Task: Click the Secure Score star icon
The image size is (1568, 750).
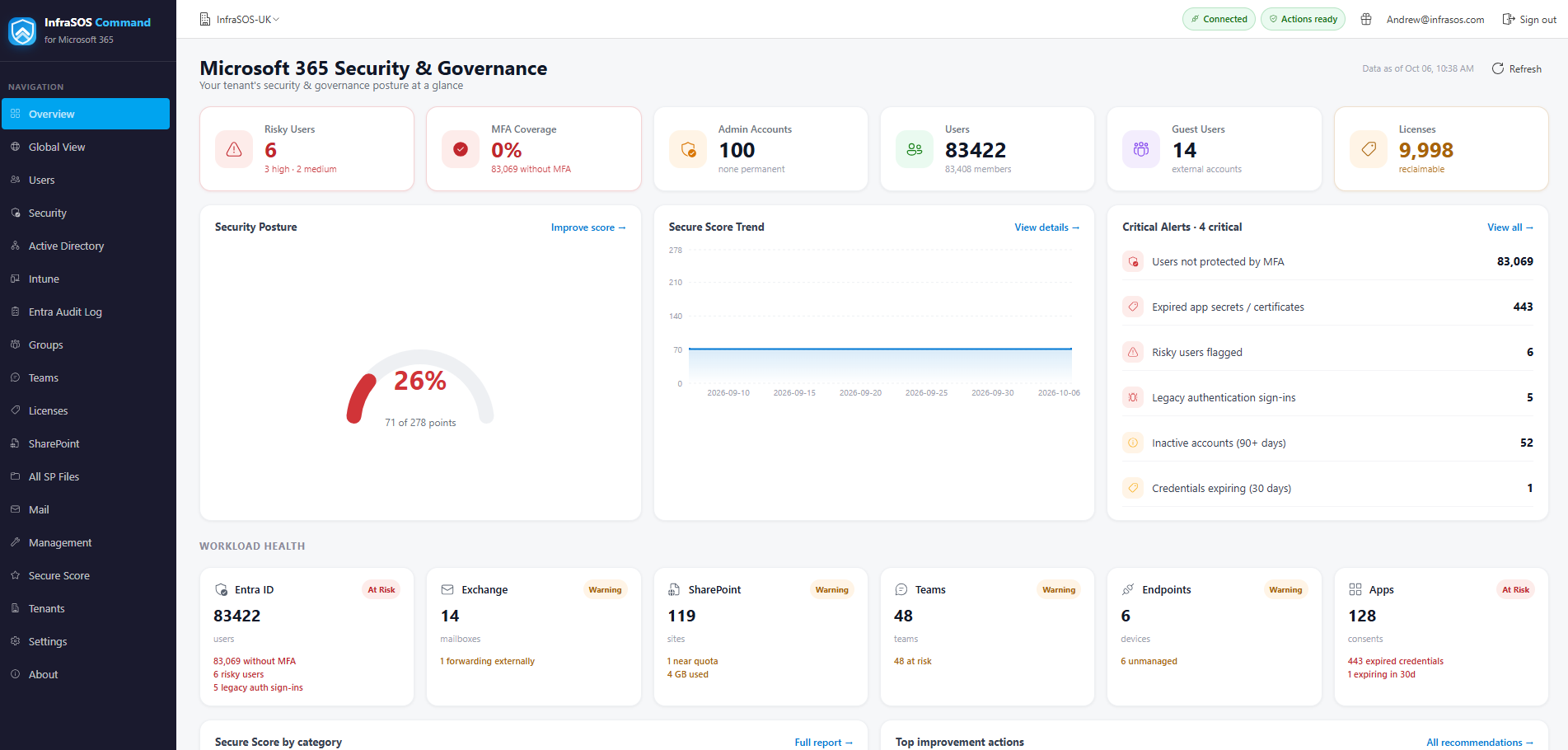Action: click(x=15, y=575)
